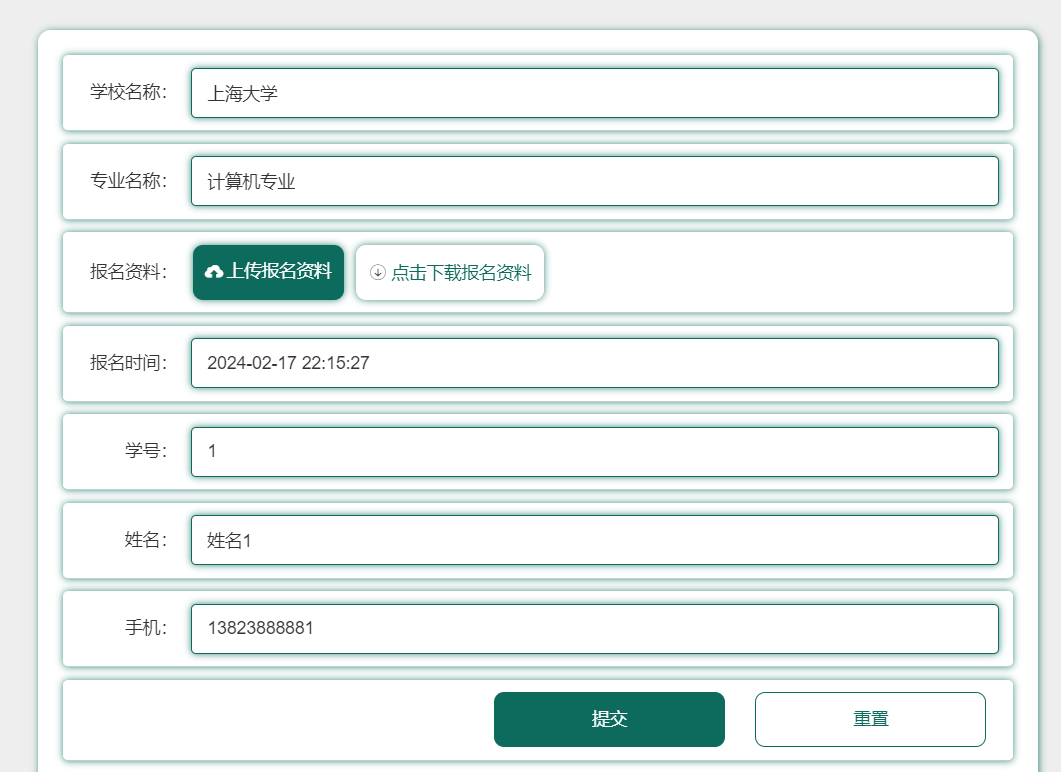Select the 专业名称 field containing 计算机专业
This screenshot has width=1061, height=772.
(x=595, y=181)
